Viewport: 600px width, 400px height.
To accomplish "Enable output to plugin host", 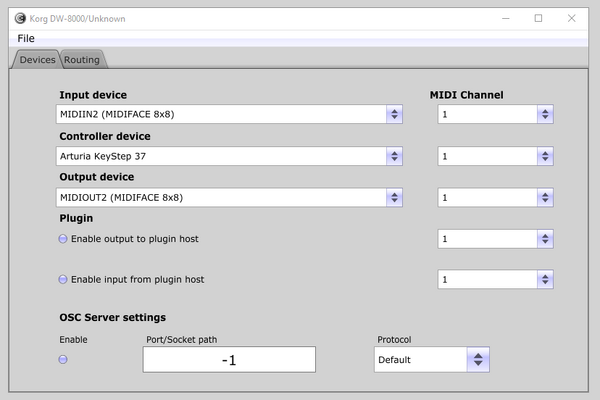I will click(x=63, y=239).
